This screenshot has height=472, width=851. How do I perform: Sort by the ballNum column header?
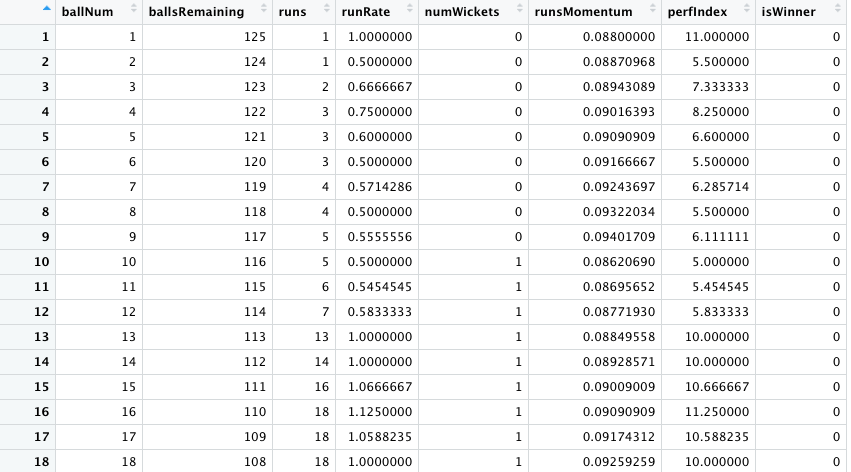point(82,12)
